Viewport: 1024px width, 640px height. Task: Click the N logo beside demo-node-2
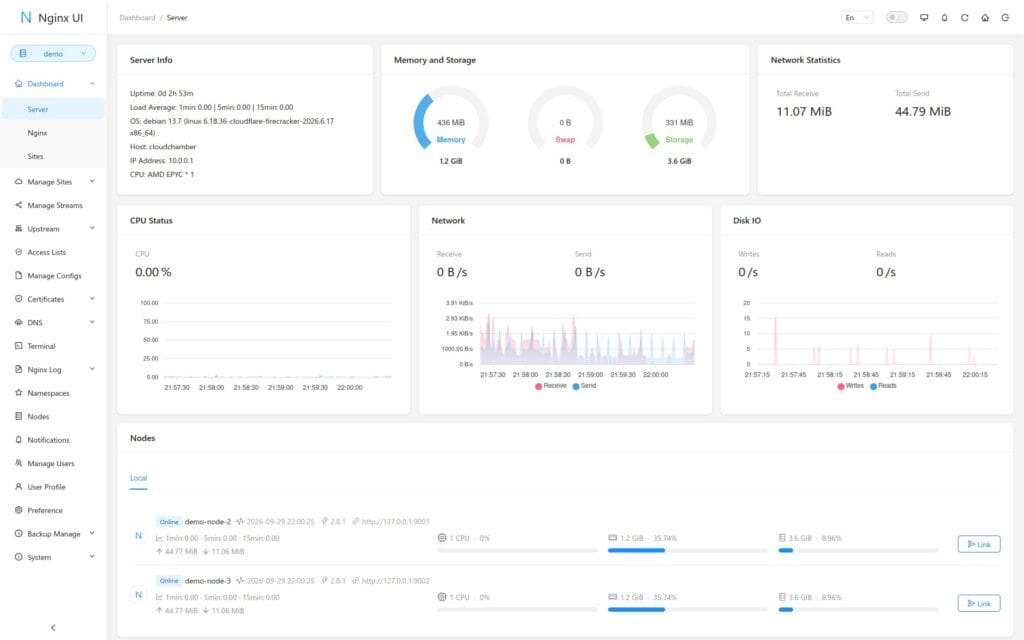coord(138,536)
